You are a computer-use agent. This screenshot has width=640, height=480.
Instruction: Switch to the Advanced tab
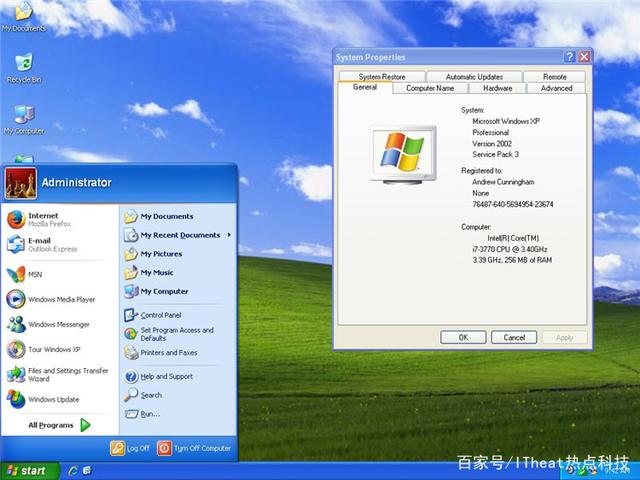pyautogui.click(x=556, y=88)
